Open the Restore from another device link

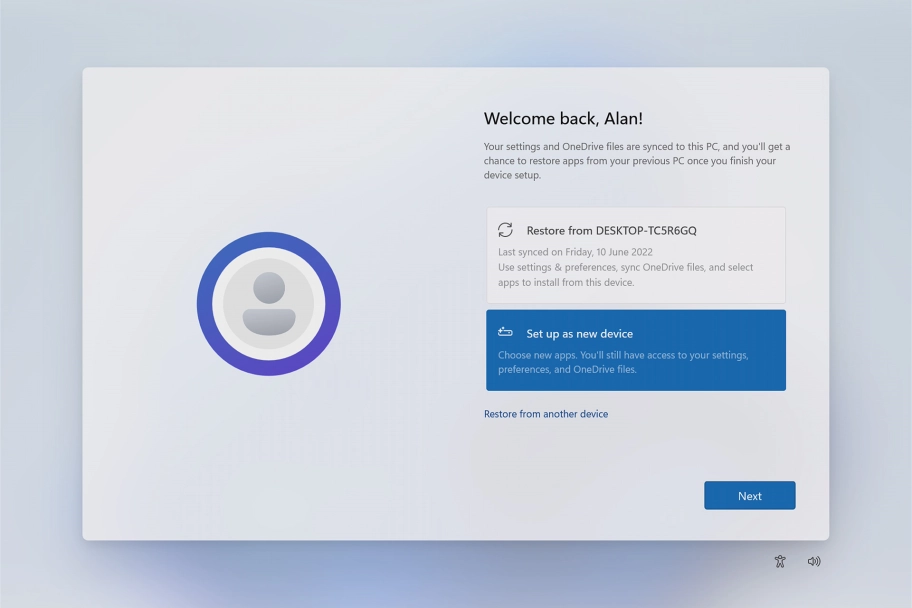tap(546, 414)
